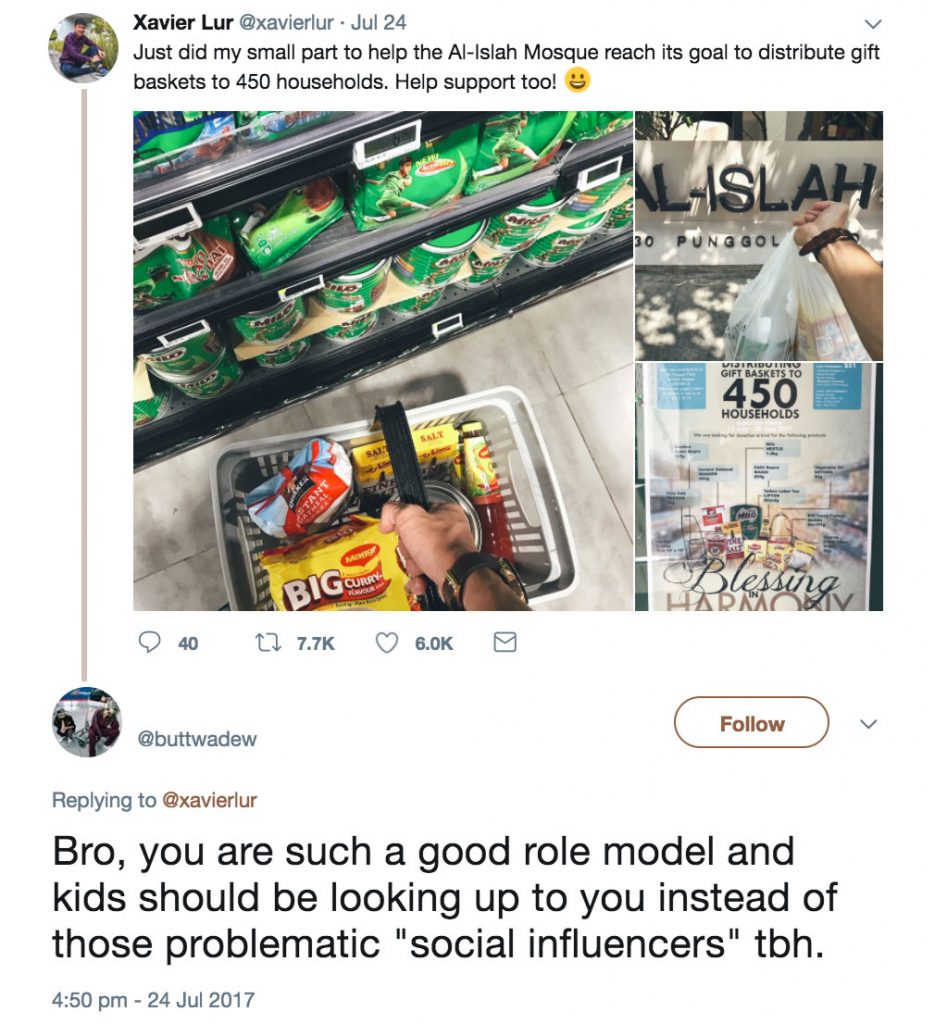Open the @buttwadew username handle
Screen dimensions: 935x1024
(x=197, y=739)
